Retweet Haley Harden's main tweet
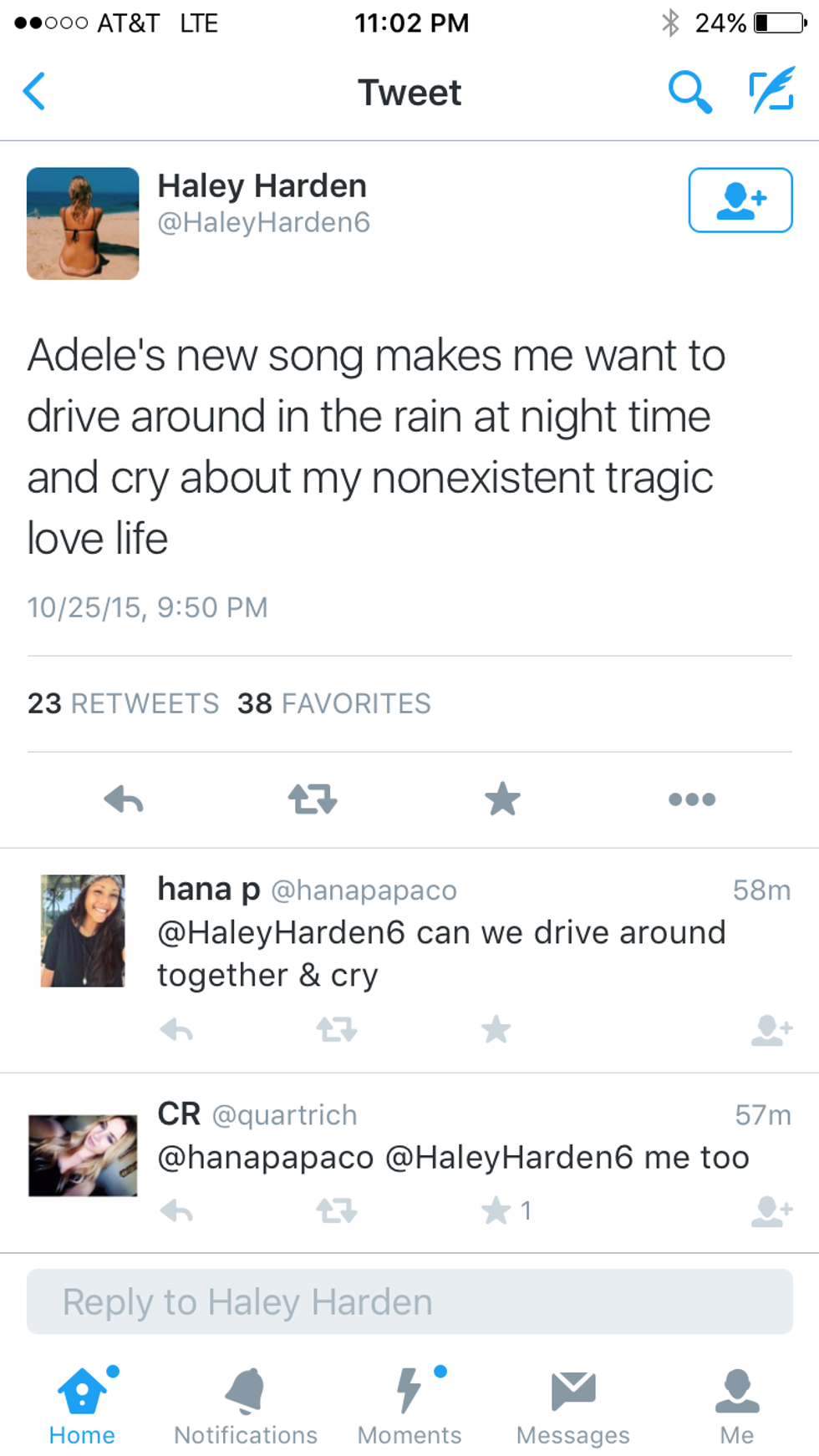Viewport: 819px width, 1456px height. pos(313,799)
